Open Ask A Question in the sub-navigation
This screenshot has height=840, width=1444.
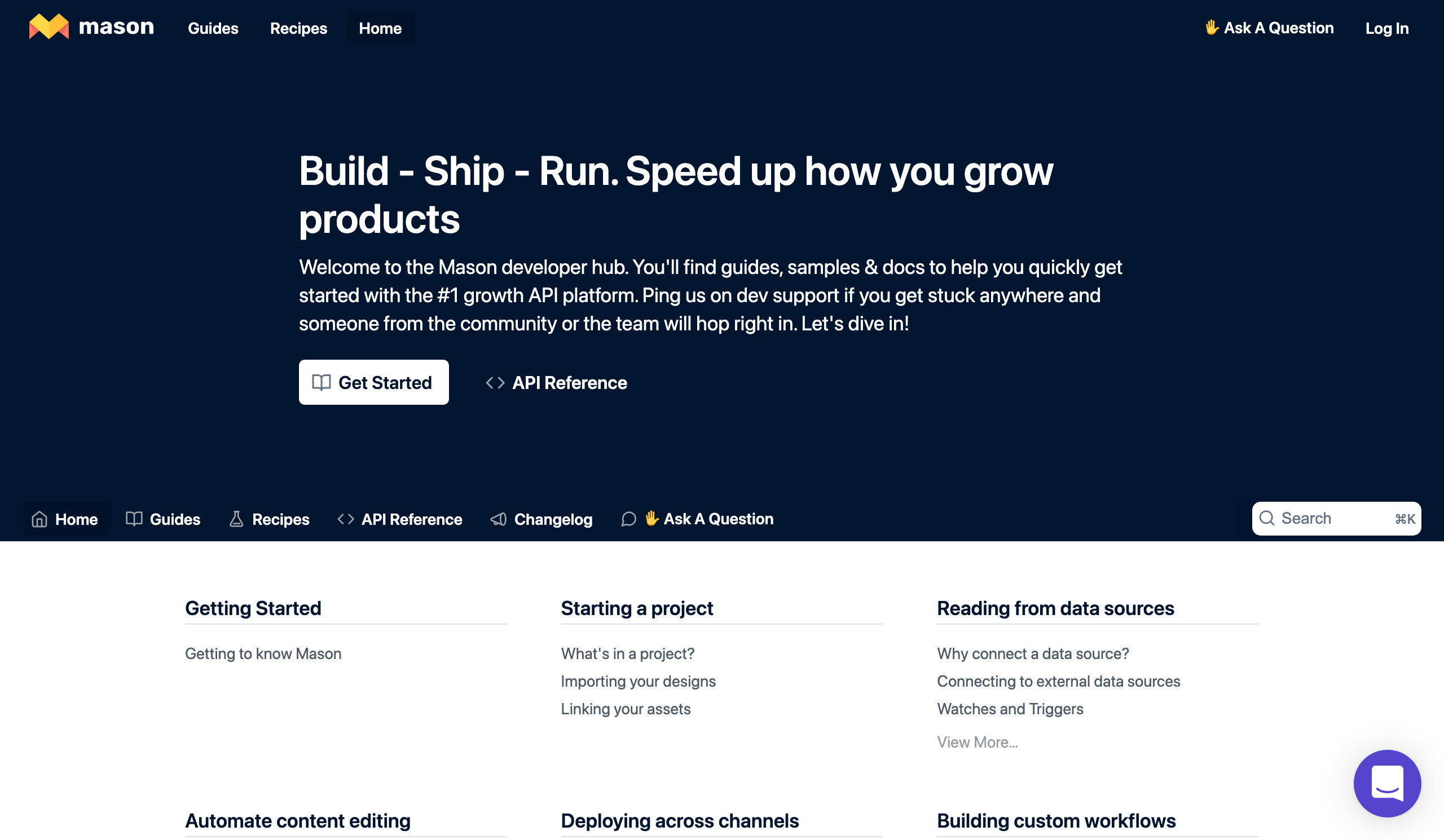point(697,519)
